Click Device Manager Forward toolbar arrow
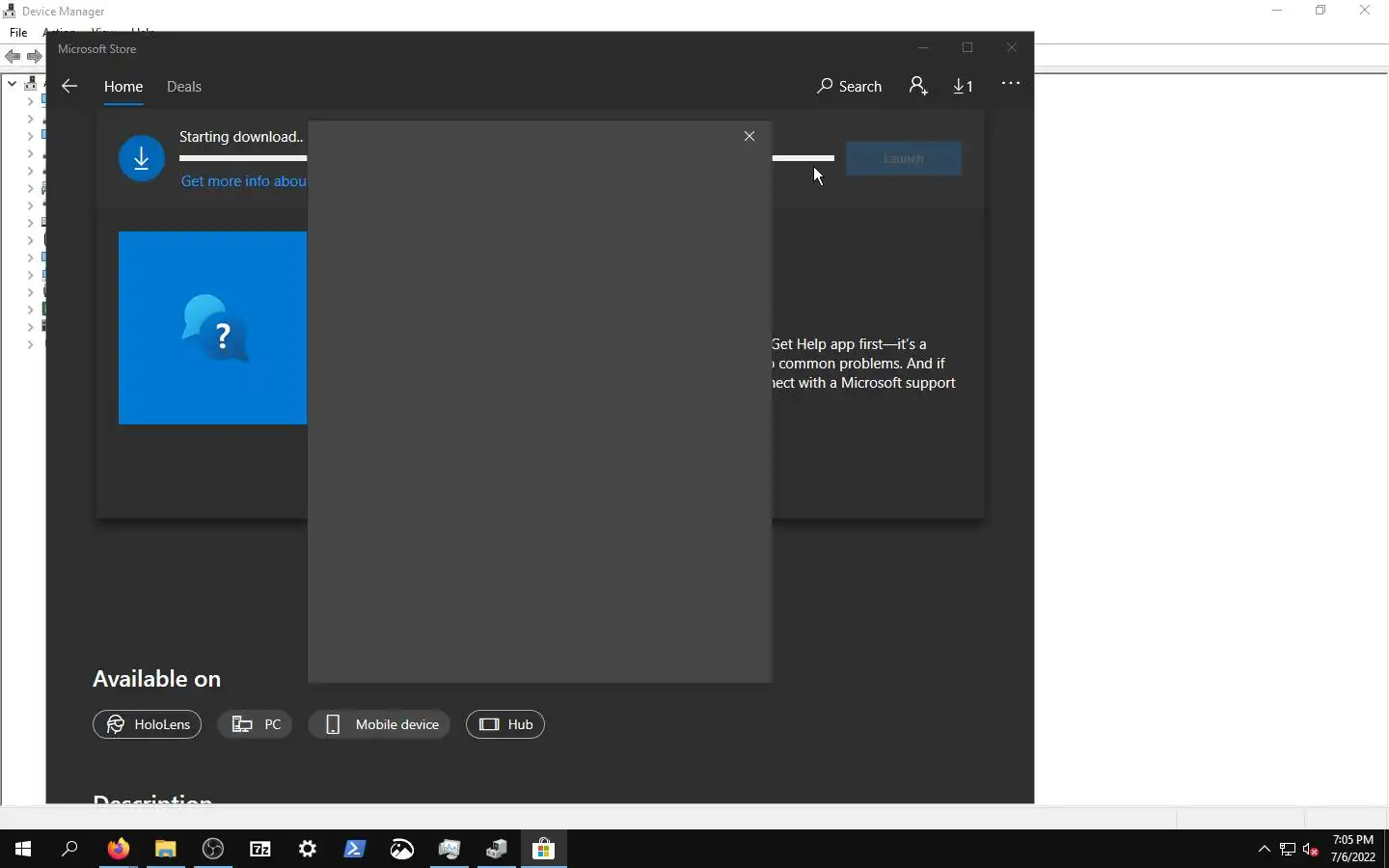This screenshot has width=1389, height=868. coord(35,57)
